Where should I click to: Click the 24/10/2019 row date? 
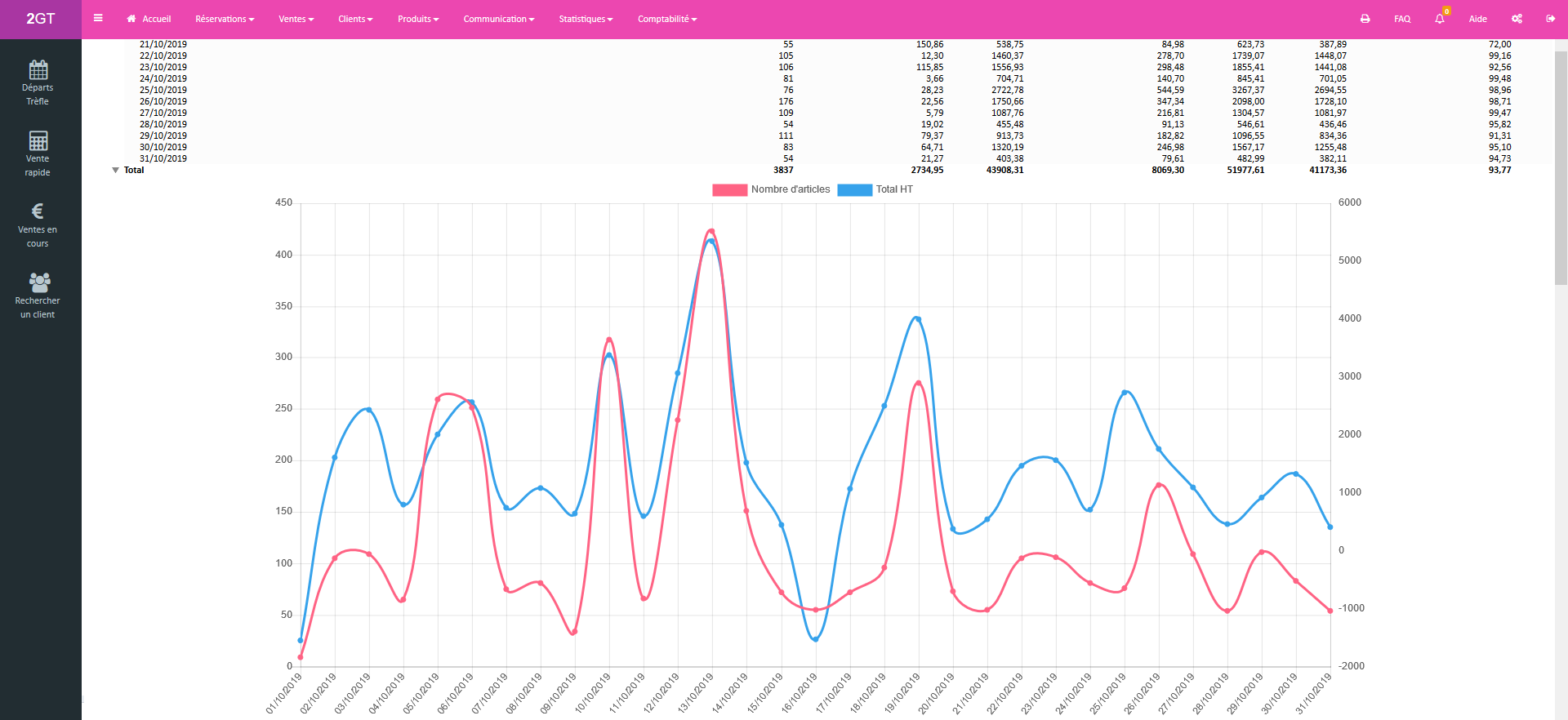coord(163,78)
